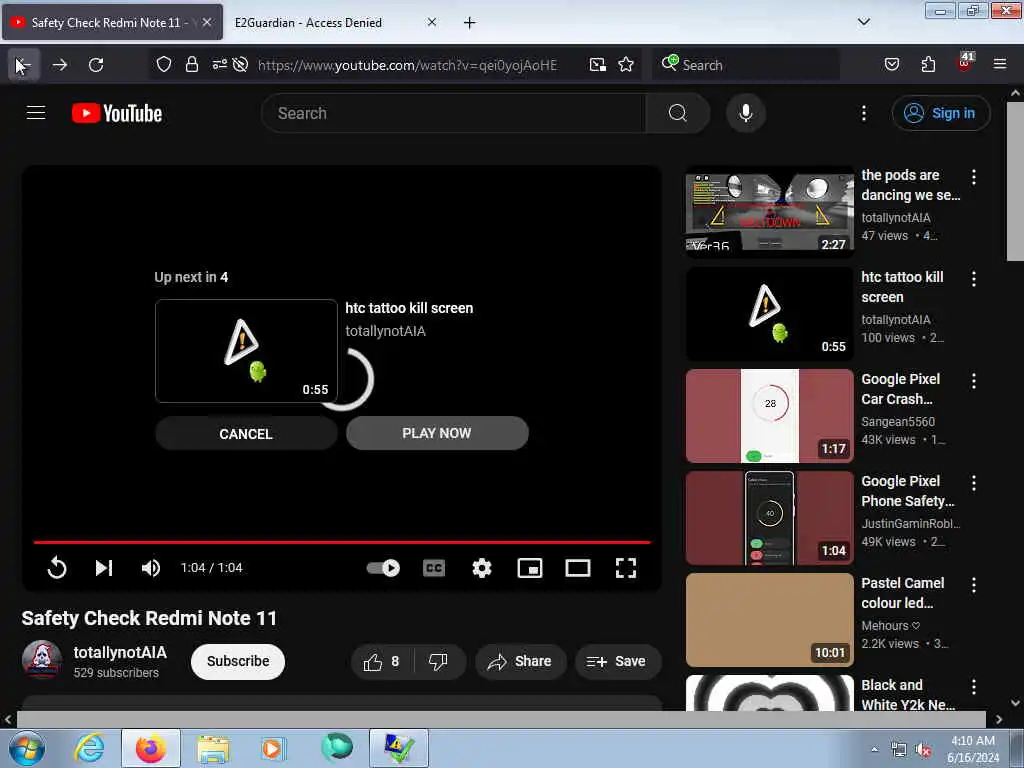Image resolution: width=1024 pixels, height=768 pixels.
Task: Click PLAY NOW for the next video
Action: tap(437, 433)
